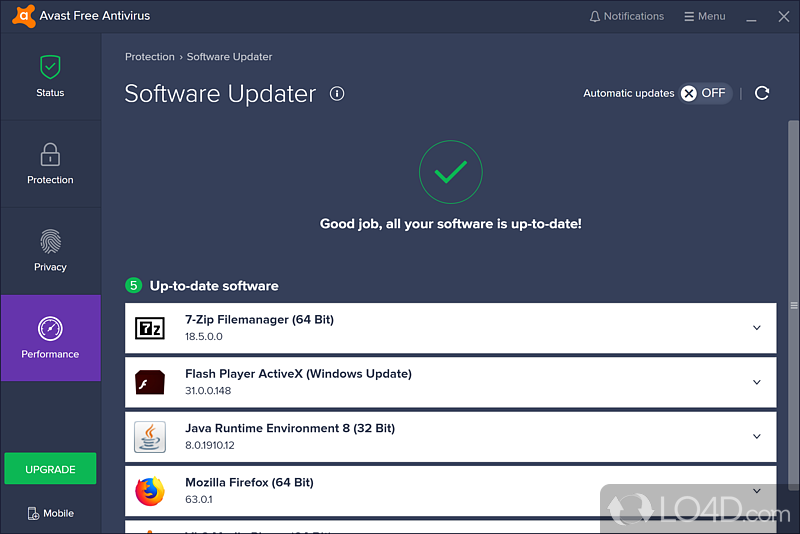Open the Mobile link

click(51, 513)
